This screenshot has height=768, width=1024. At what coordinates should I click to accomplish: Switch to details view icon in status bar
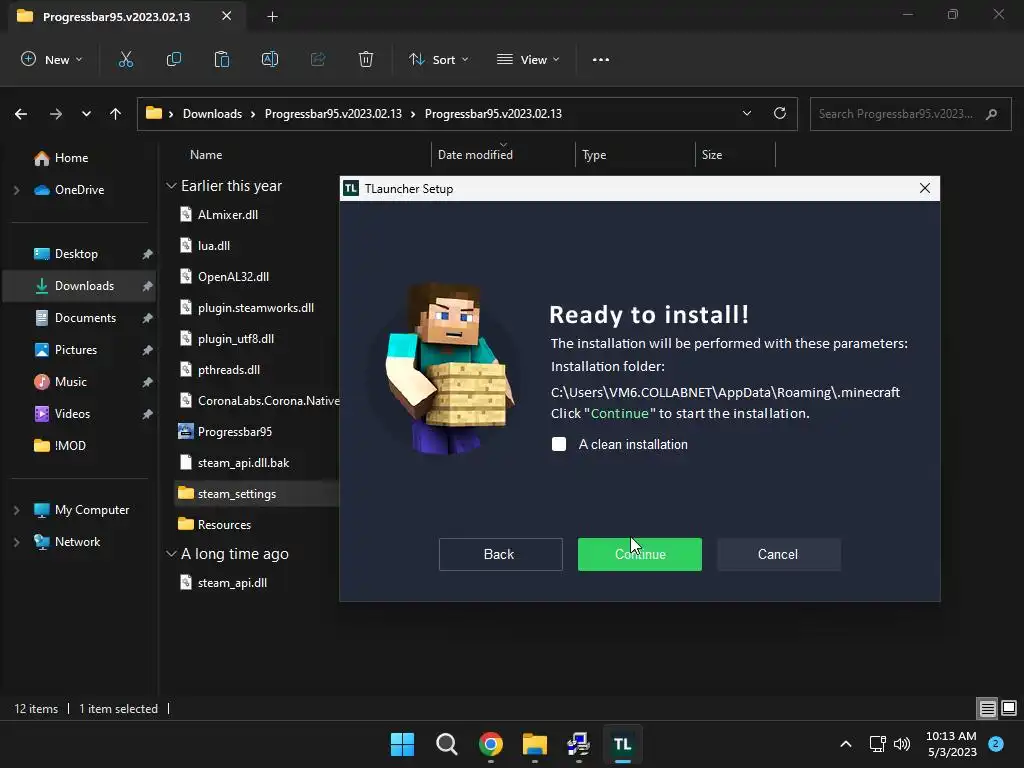point(987,709)
